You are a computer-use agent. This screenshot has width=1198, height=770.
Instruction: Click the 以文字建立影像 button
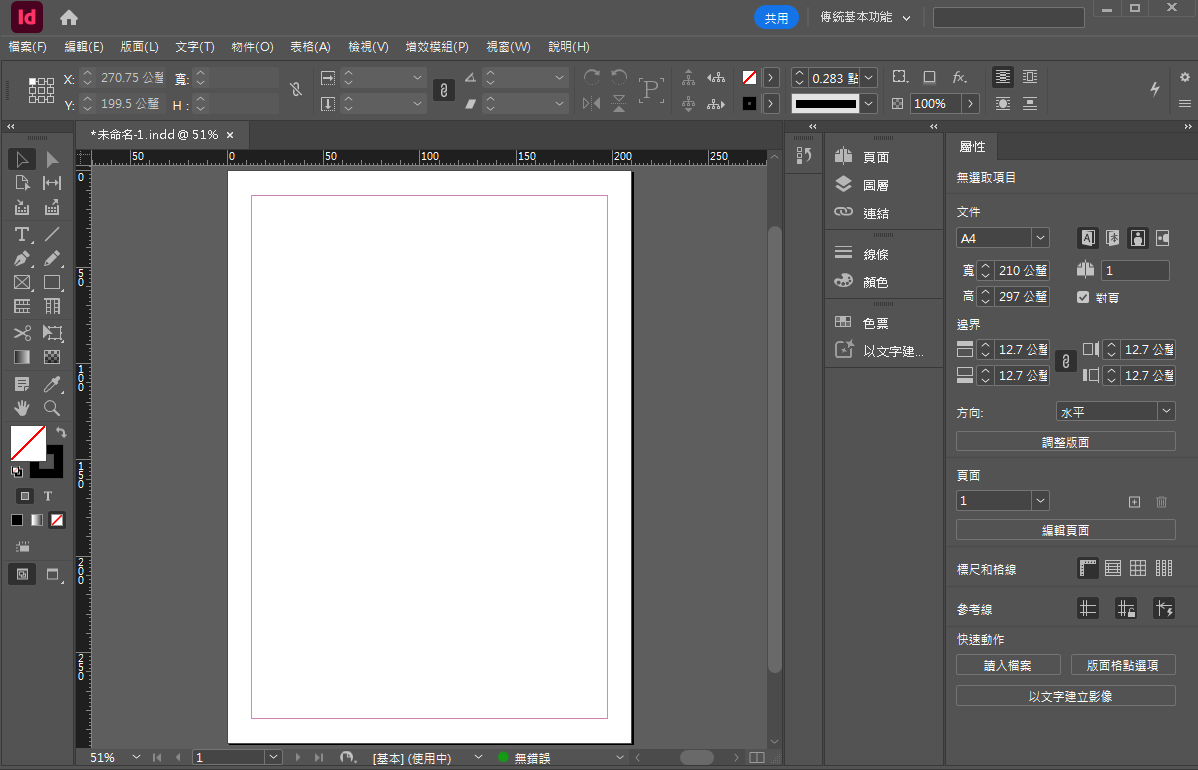pyautogui.click(x=1065, y=695)
